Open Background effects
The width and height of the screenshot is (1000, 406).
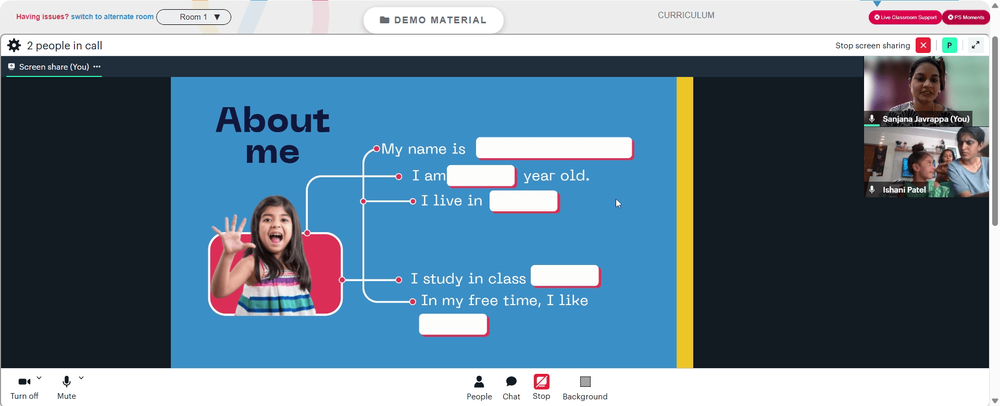585,388
